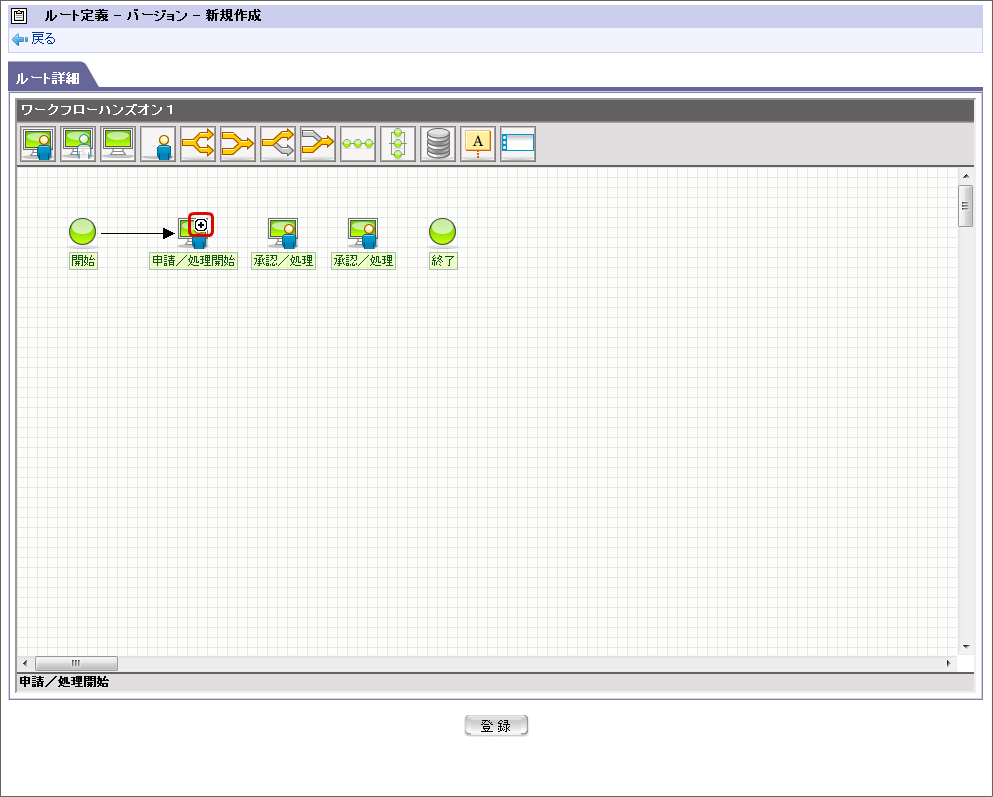The width and height of the screenshot is (993, 797).
Task: Click the blue back arrow icon
Action: (x=20, y=39)
